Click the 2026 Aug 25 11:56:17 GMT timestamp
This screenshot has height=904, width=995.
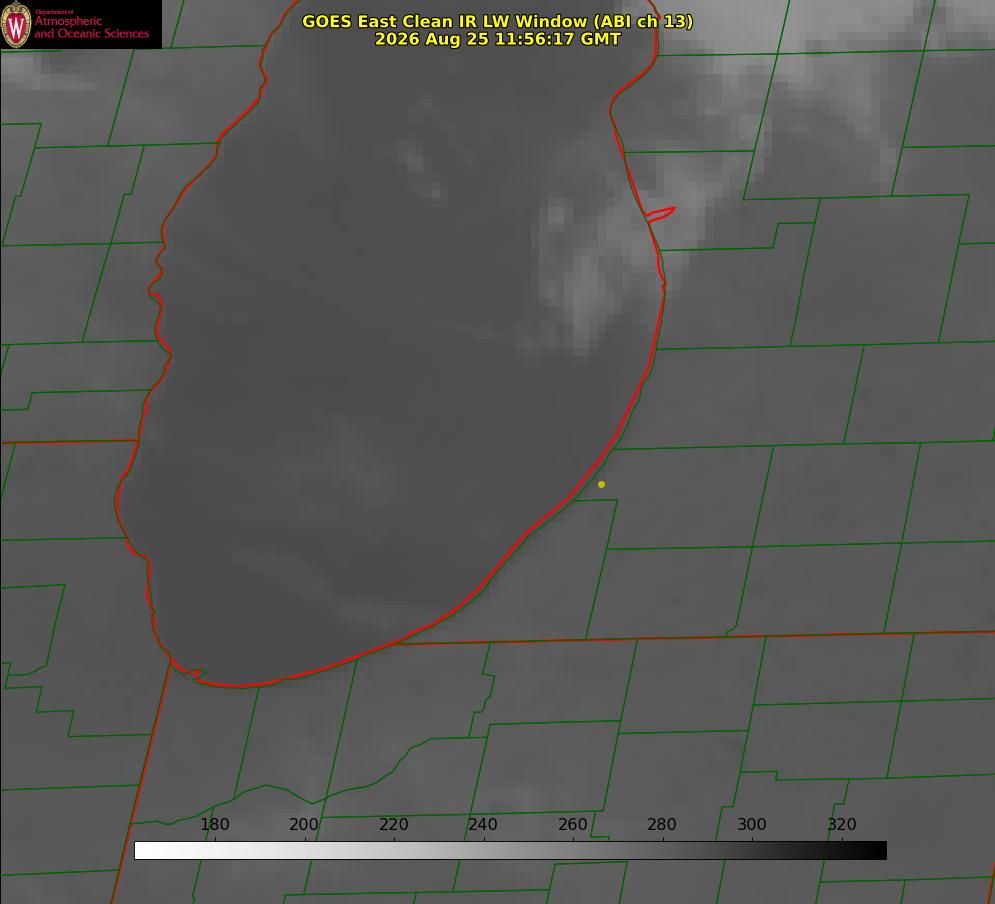498,39
